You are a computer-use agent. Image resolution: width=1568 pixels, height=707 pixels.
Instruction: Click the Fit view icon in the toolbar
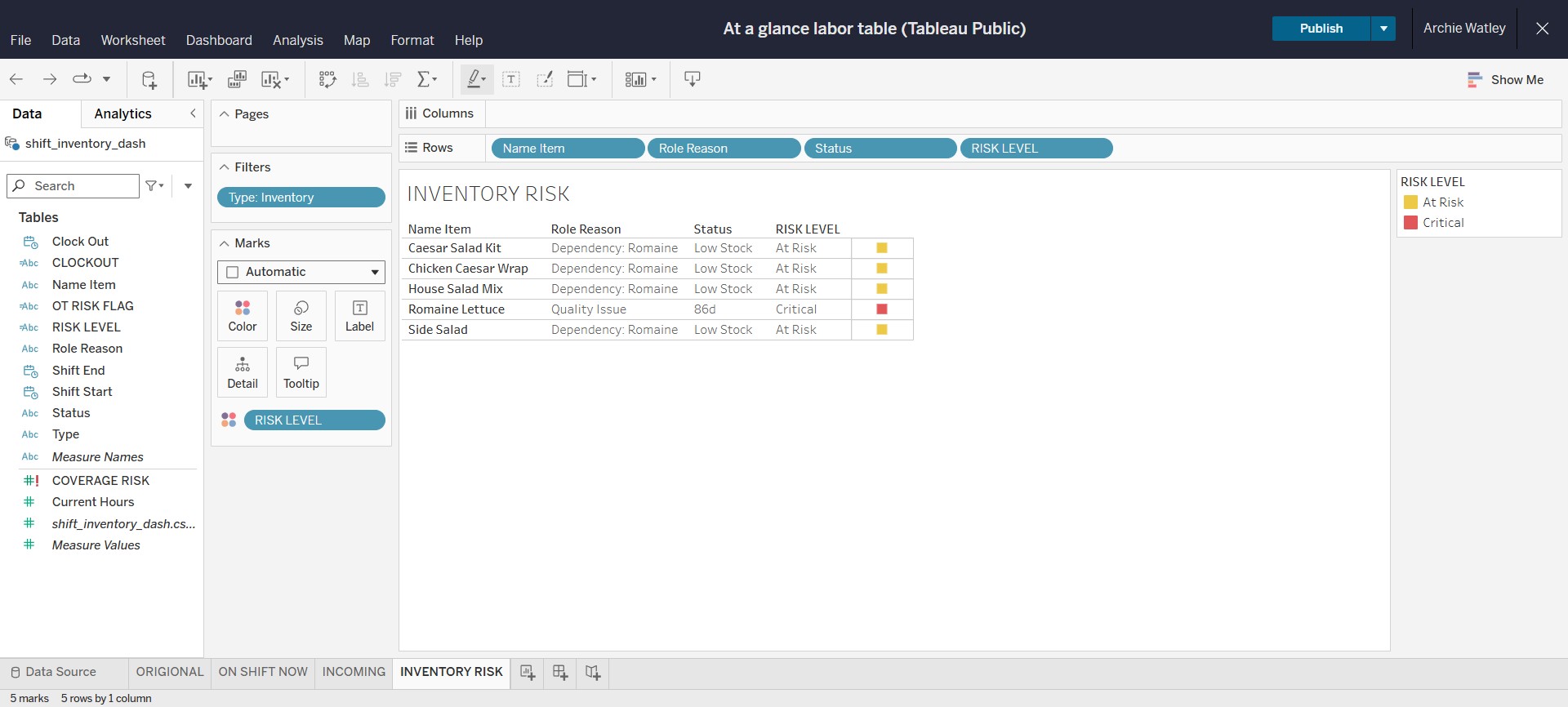coord(578,79)
